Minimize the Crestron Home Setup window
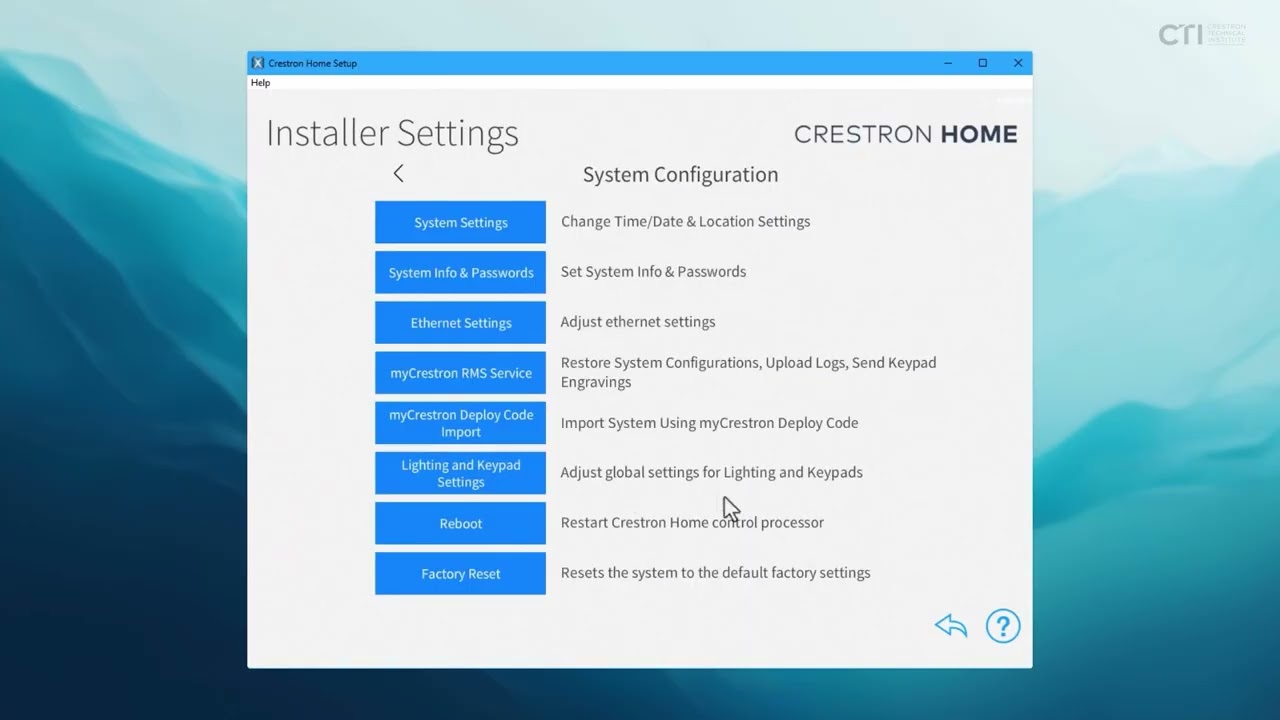Viewport: 1280px width, 720px height. click(x=948, y=63)
